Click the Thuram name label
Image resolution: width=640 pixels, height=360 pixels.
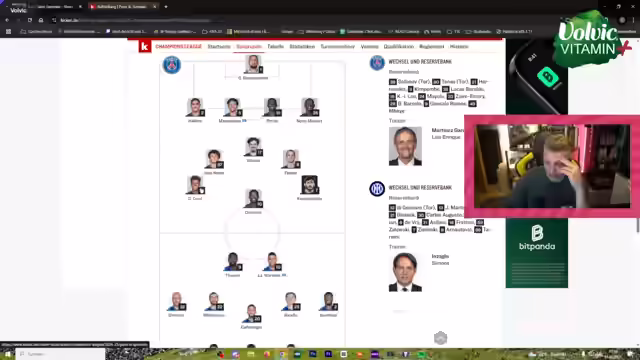click(x=233, y=276)
